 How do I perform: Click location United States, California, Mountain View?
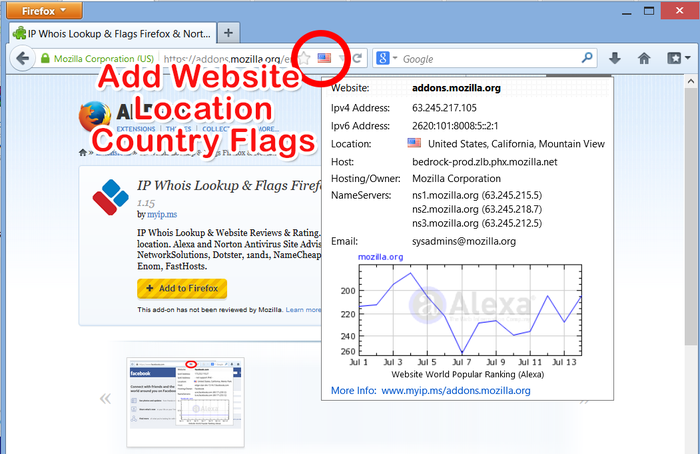[x=517, y=144]
